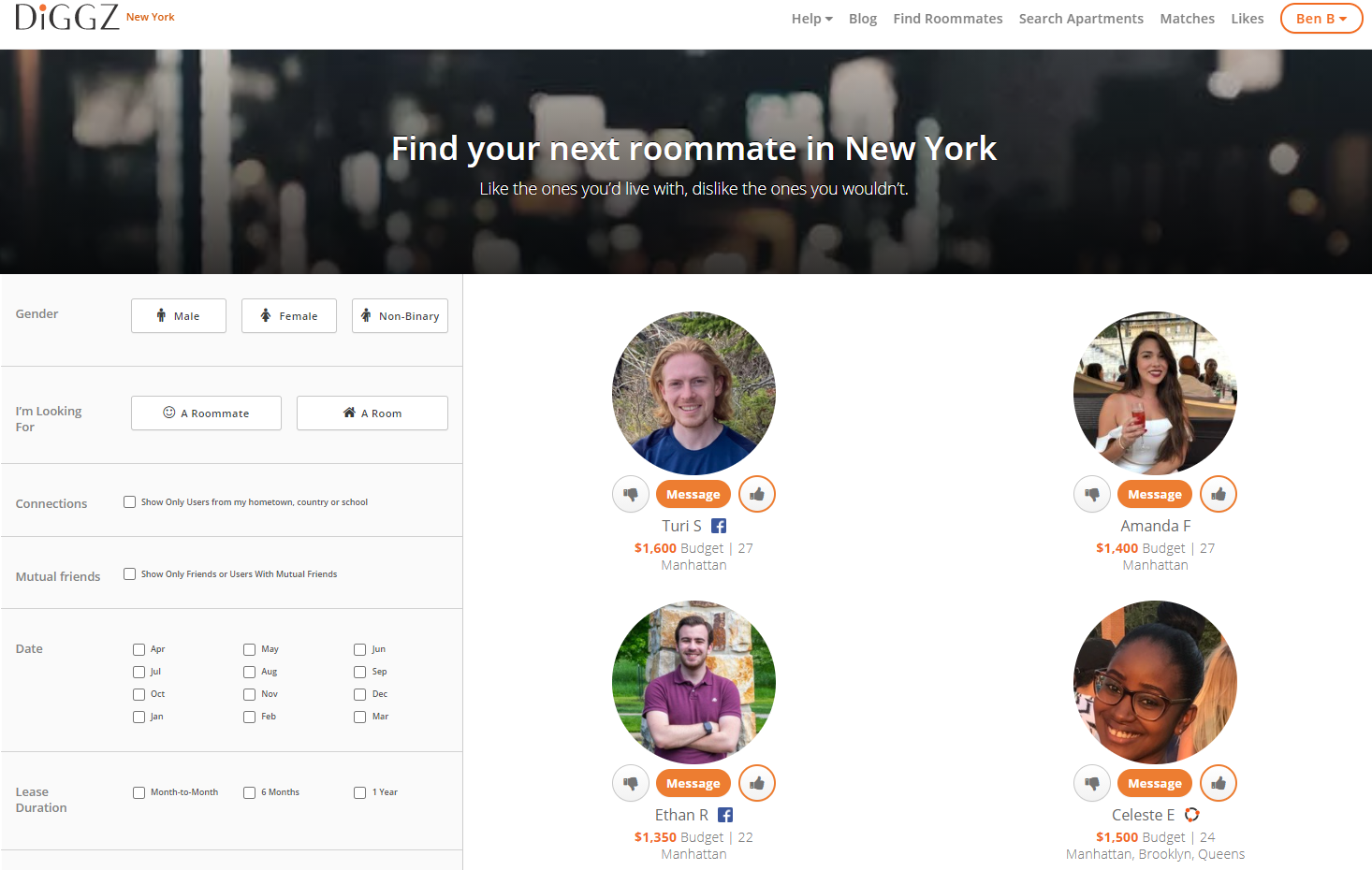Screen dimensions: 1372x870
Task: Select 6 Months lease duration
Action: coord(250,792)
